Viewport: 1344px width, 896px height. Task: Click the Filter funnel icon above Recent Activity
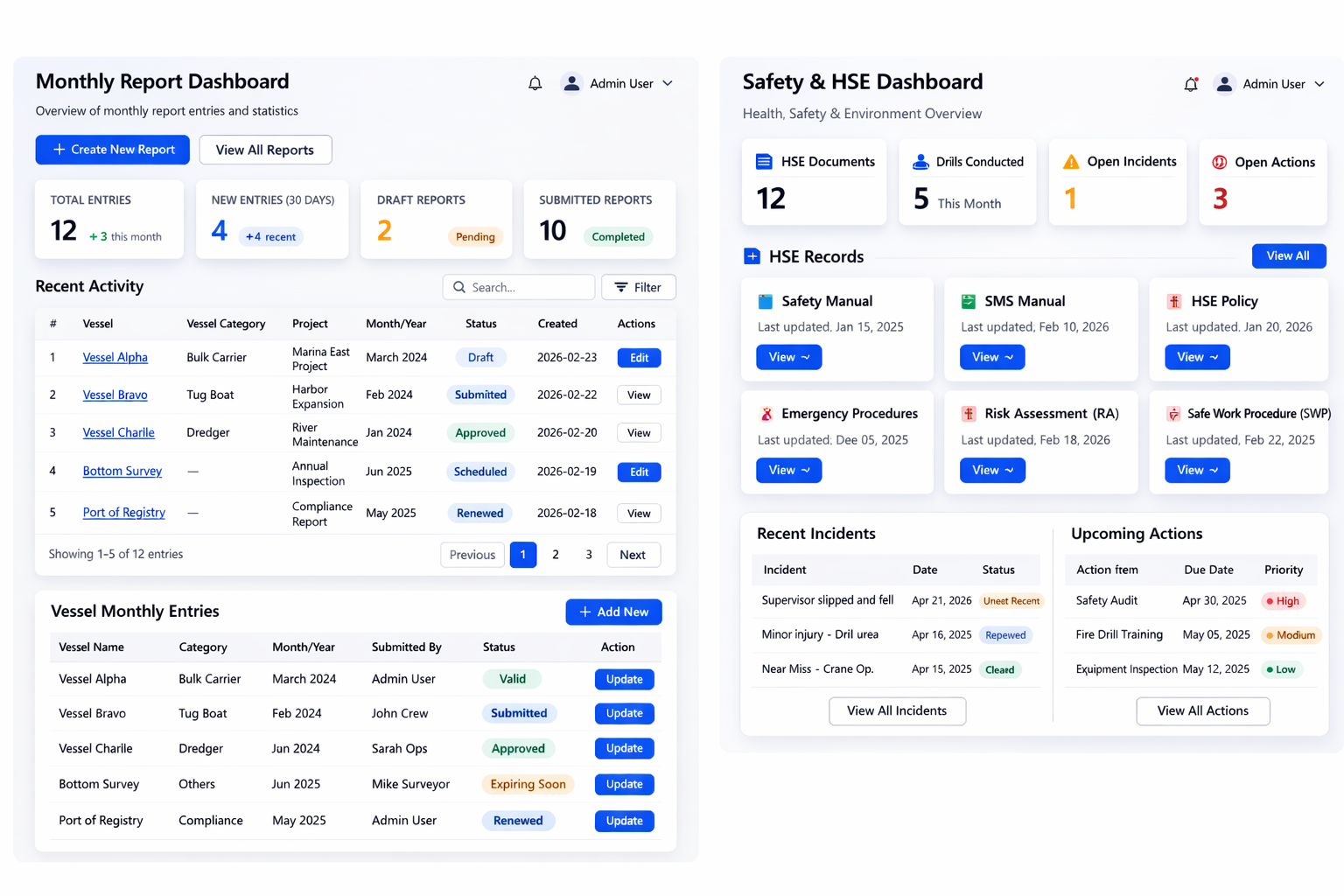tap(621, 287)
